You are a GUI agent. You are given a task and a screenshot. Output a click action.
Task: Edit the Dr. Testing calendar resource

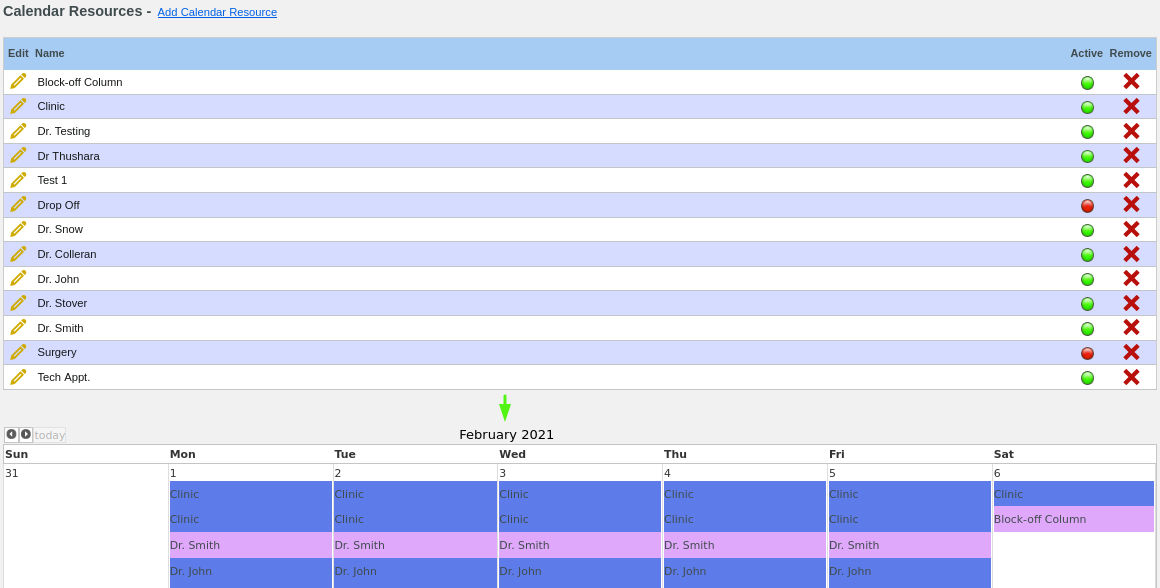tap(18, 131)
